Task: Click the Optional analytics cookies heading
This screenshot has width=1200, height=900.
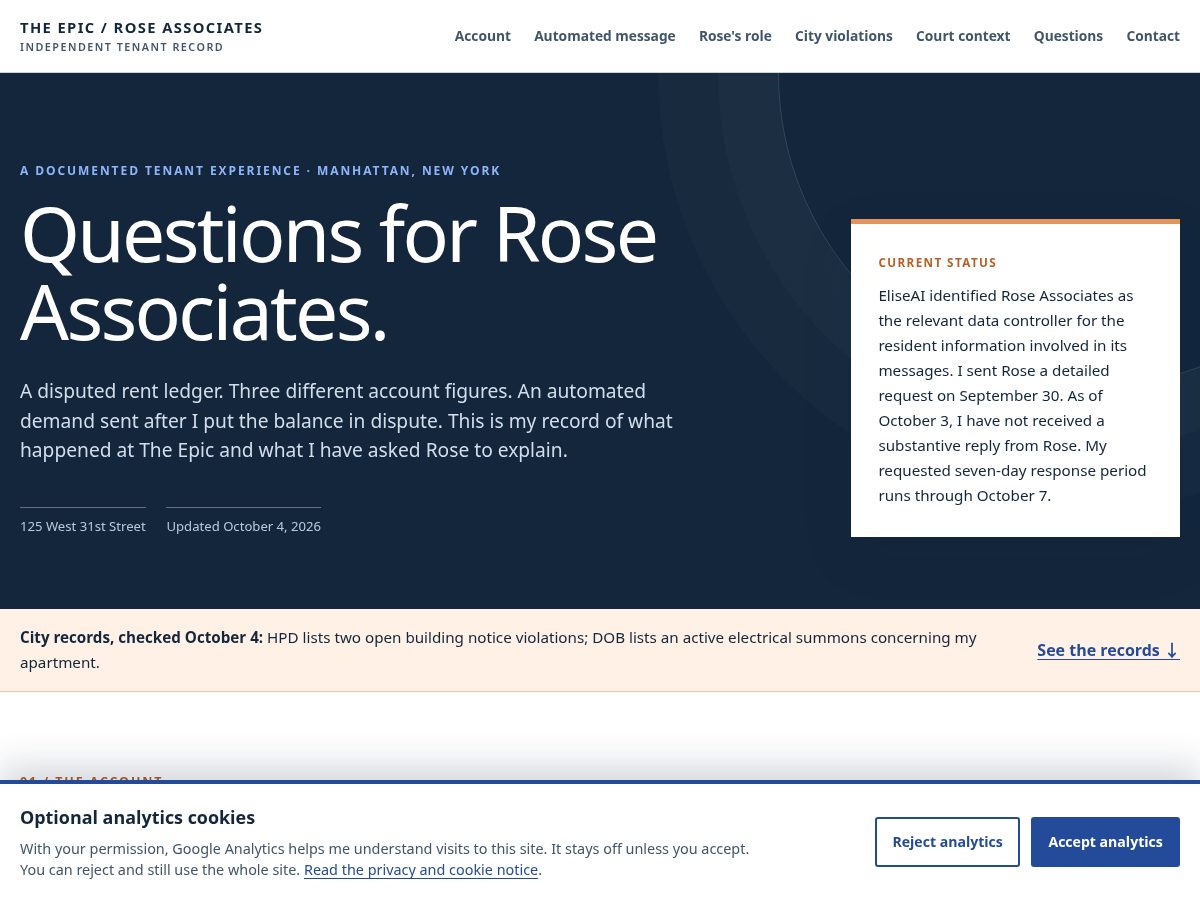Action: [137, 818]
